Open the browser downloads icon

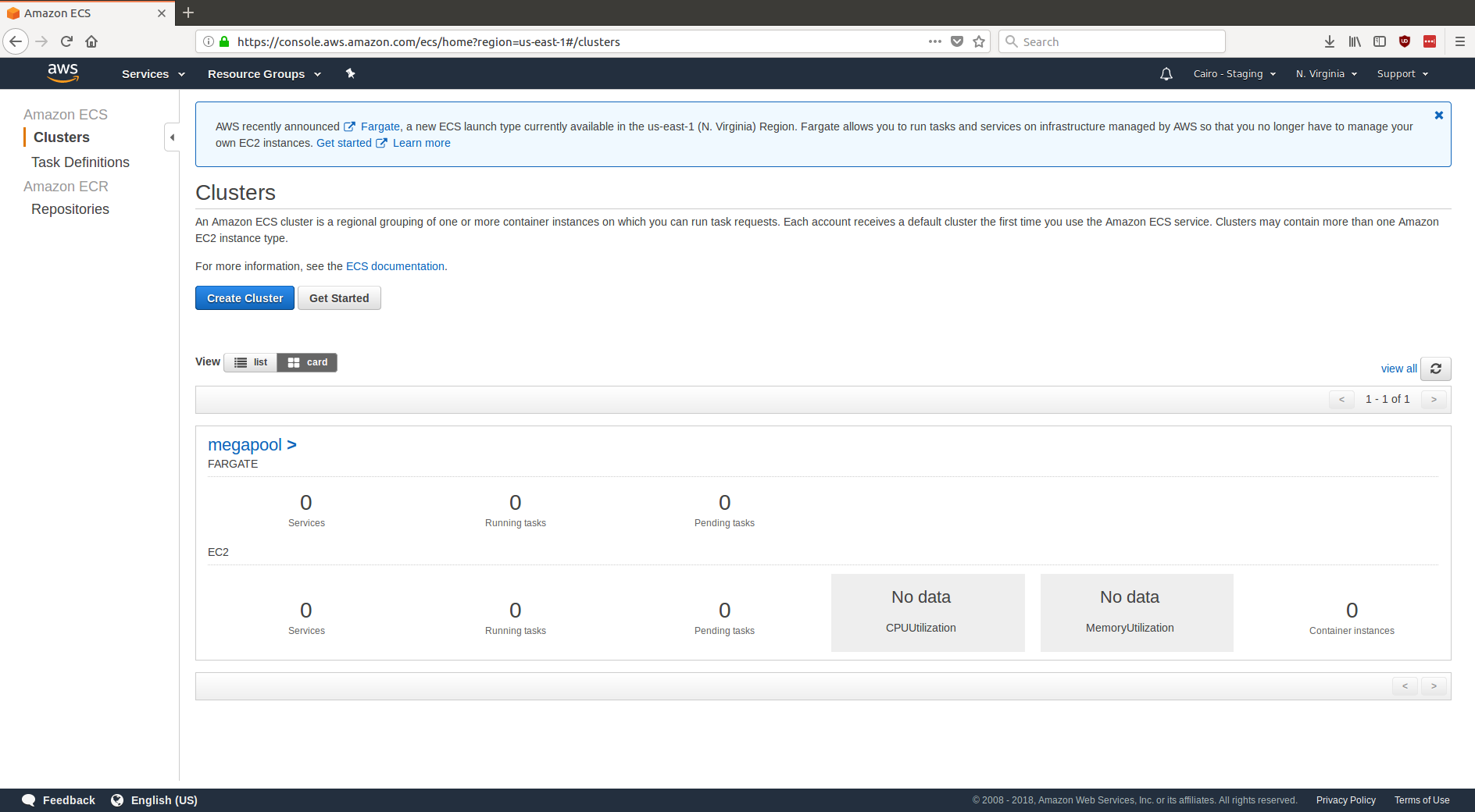tap(1330, 41)
